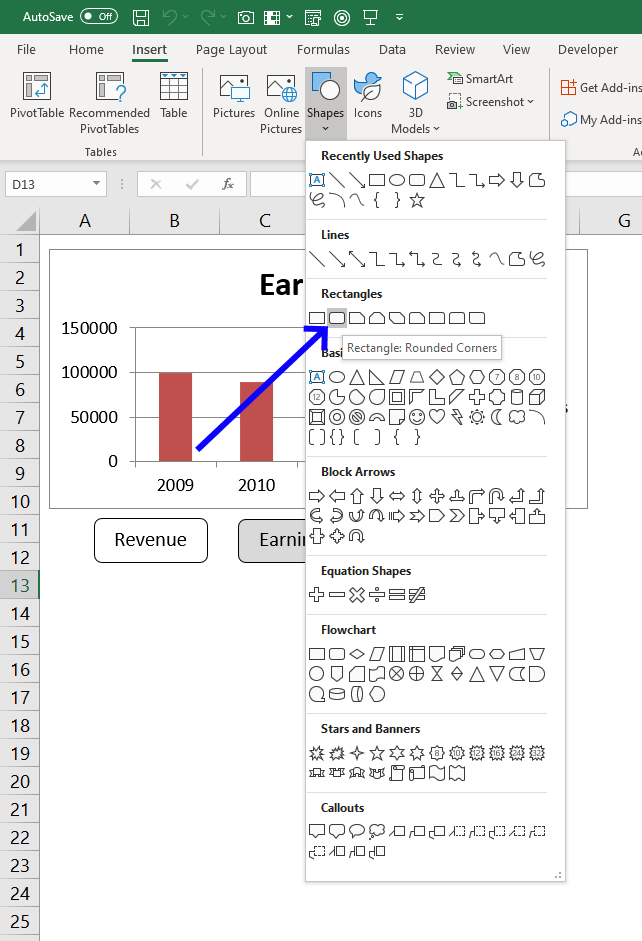
Task: Switch to the Home tab
Action: pos(86,50)
